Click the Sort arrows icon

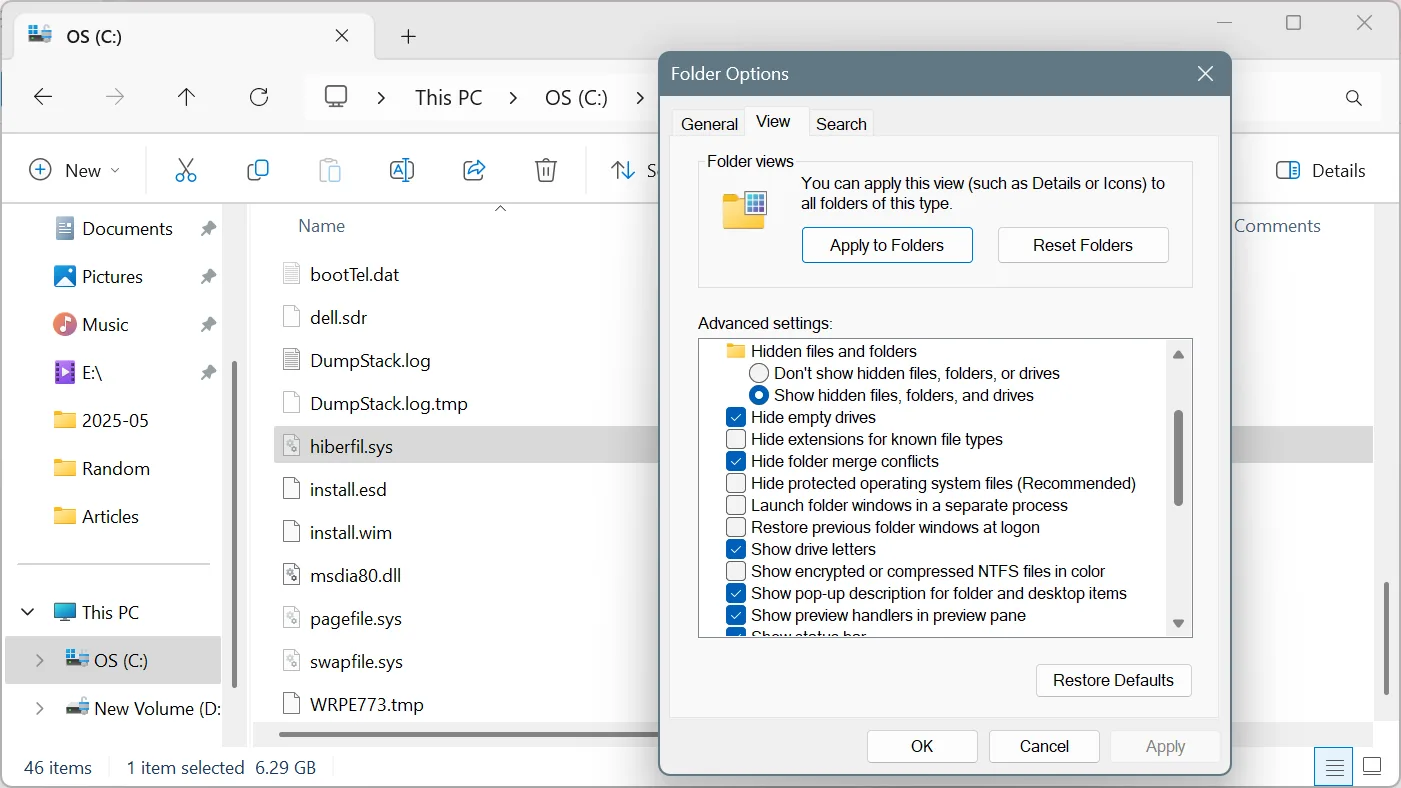click(624, 170)
